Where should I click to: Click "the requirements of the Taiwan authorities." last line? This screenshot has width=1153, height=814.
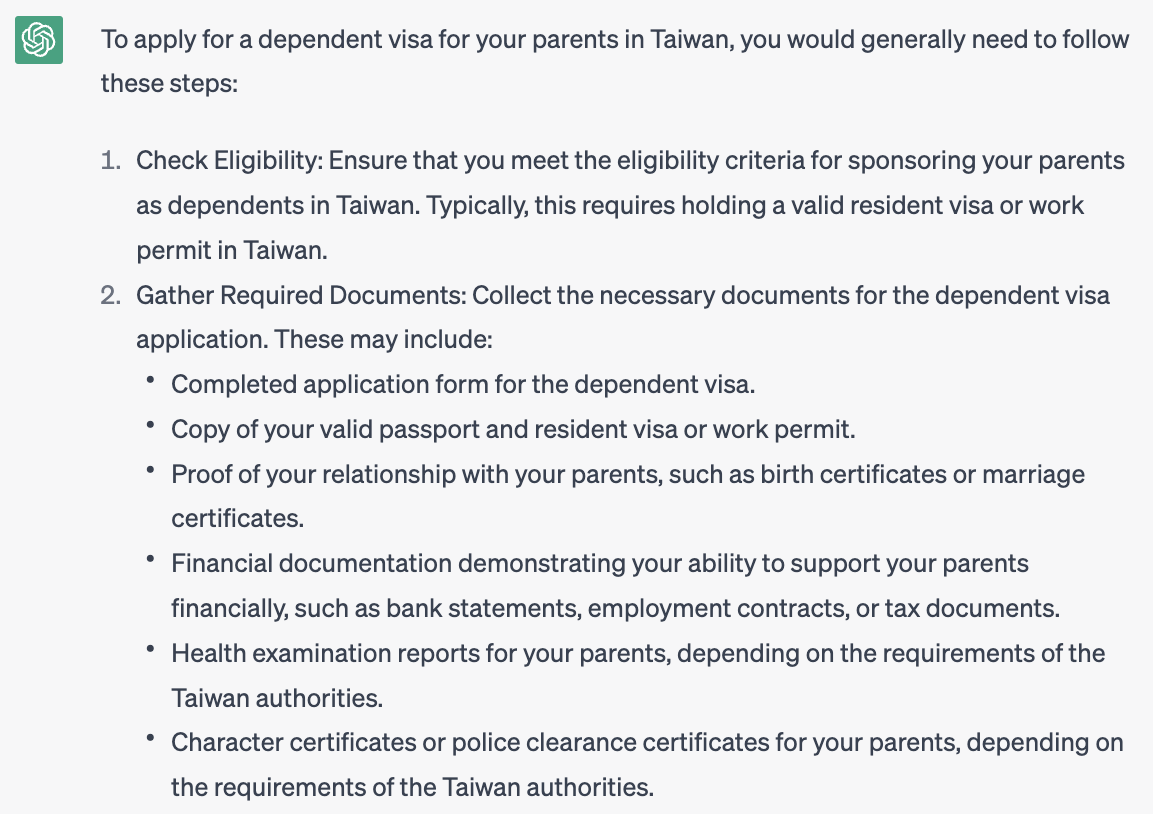(x=412, y=787)
